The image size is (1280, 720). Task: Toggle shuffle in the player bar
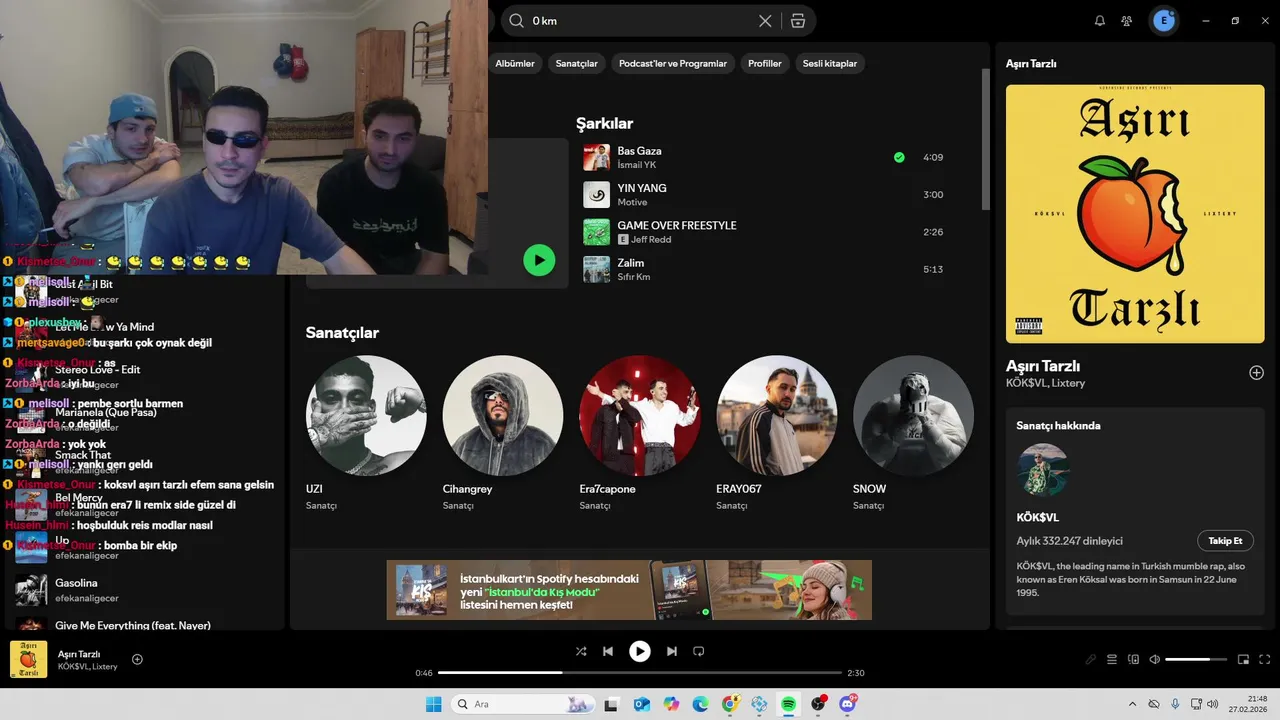pyautogui.click(x=581, y=651)
